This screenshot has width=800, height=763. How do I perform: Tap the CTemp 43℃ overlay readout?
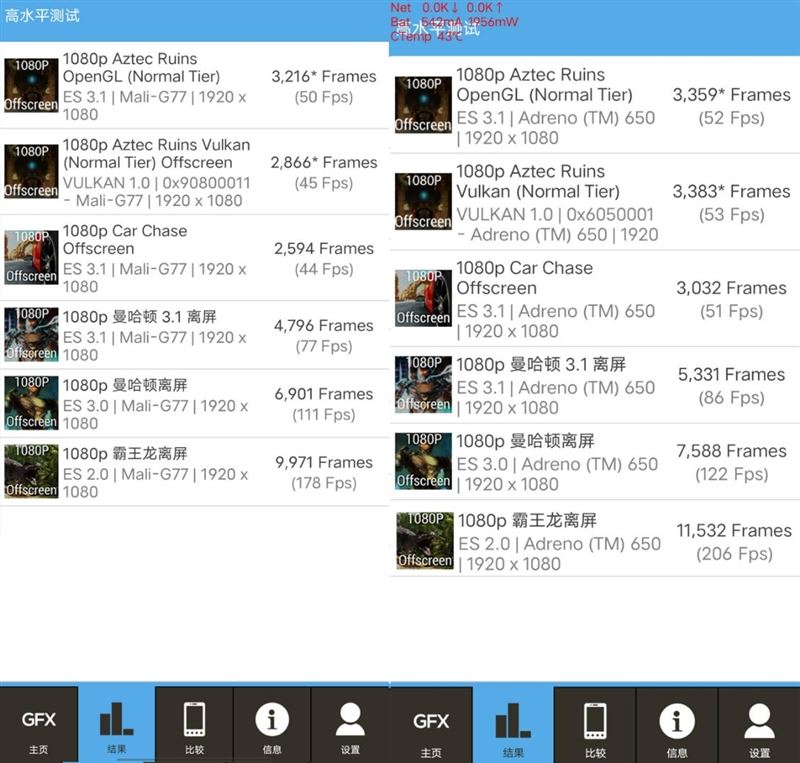426,36
